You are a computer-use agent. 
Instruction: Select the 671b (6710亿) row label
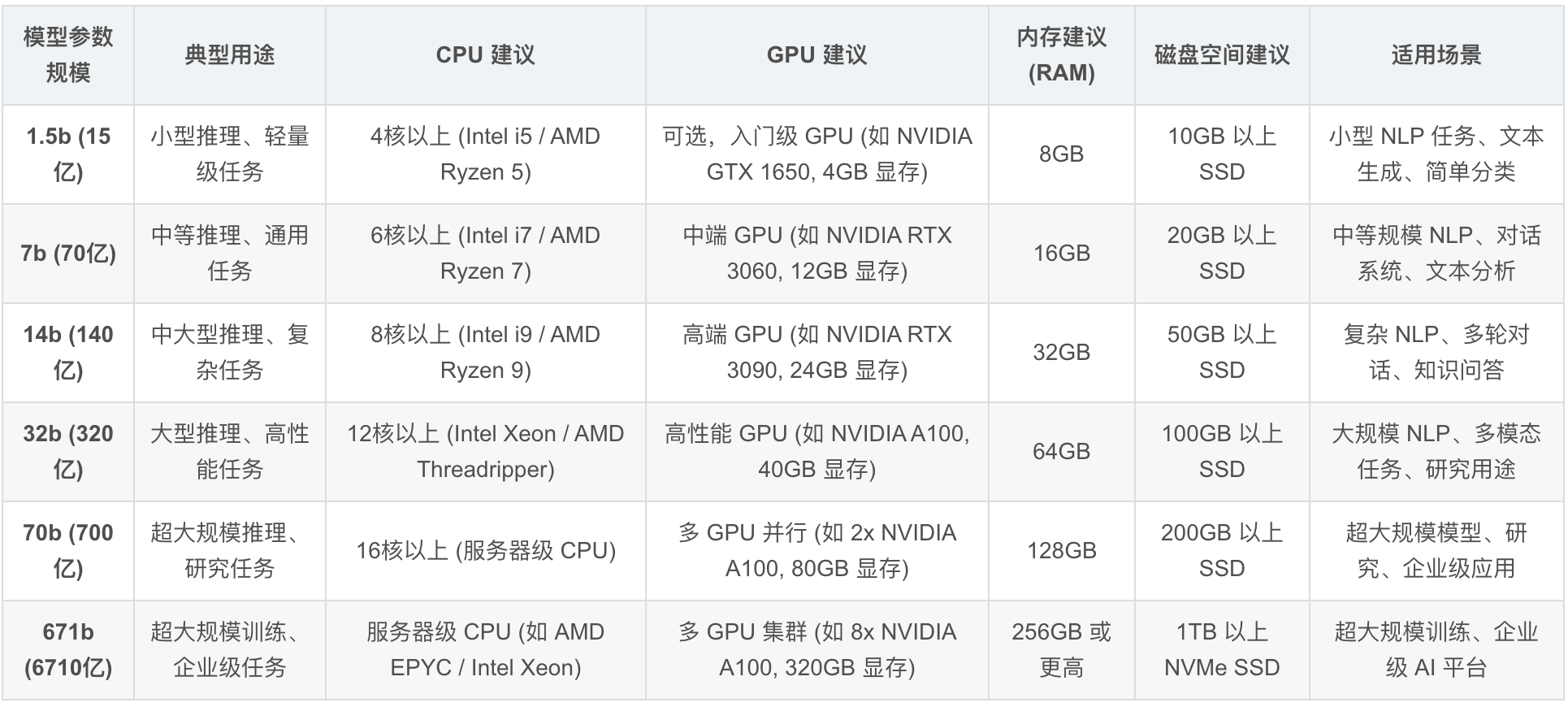click(x=68, y=649)
